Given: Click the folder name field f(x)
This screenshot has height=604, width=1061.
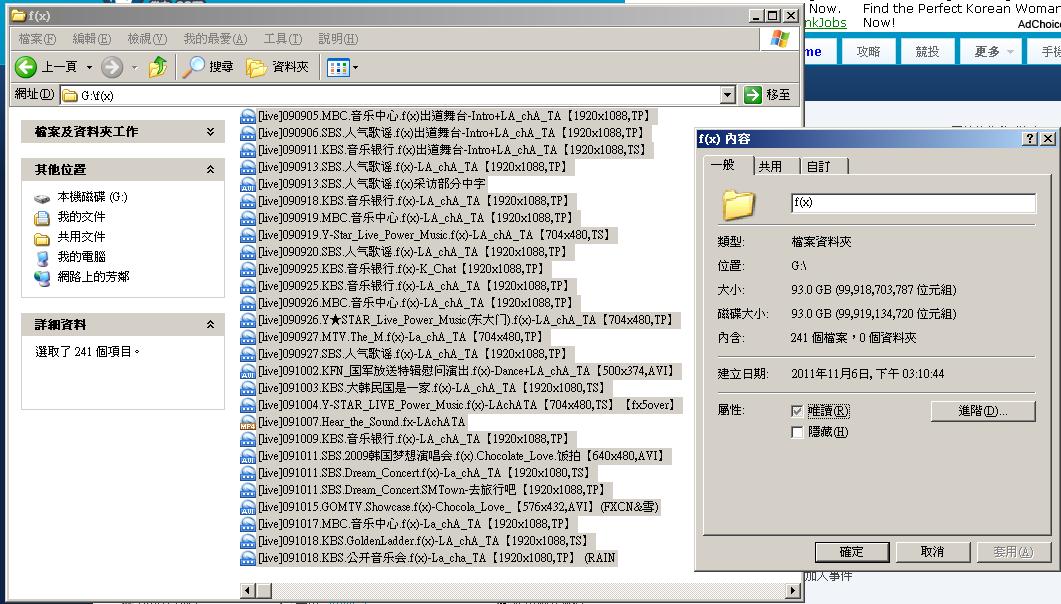Looking at the screenshot, I should (913, 202).
